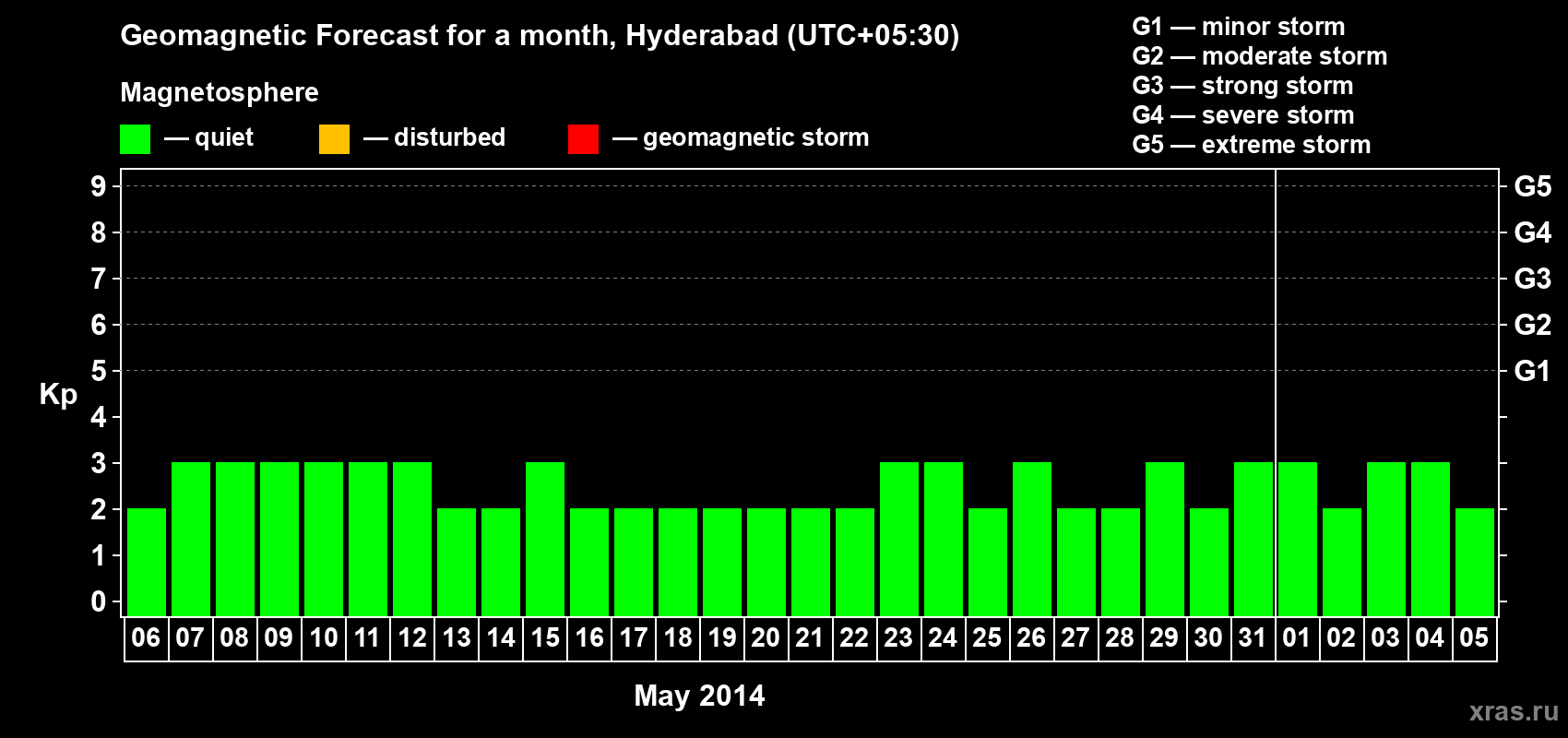
Task: Click date label 16 on the axis
Action: click(x=588, y=637)
